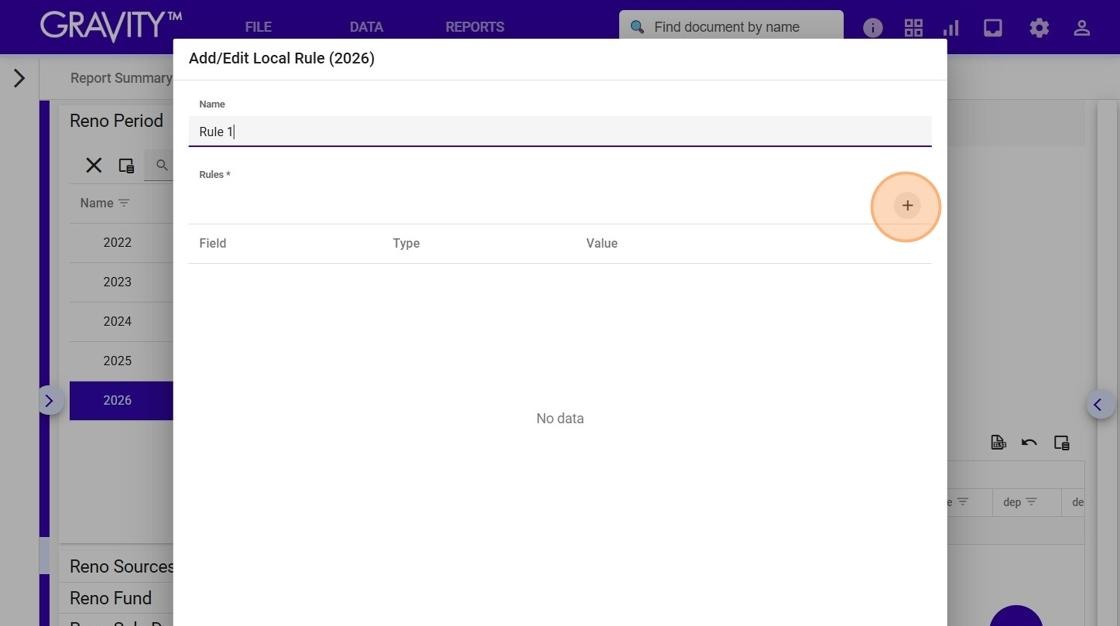The width and height of the screenshot is (1120, 626).
Task: Open the REPORTS menu
Action: click(x=475, y=27)
